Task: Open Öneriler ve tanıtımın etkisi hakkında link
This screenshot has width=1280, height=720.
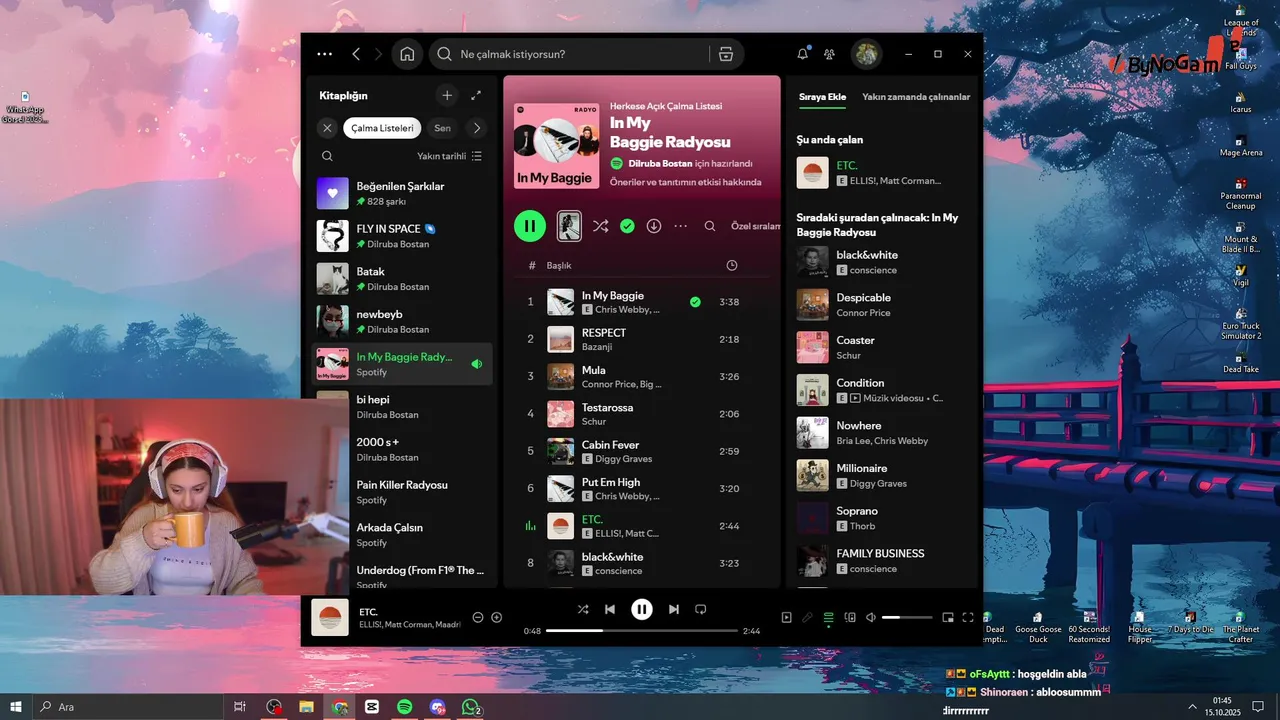Action: [685, 182]
